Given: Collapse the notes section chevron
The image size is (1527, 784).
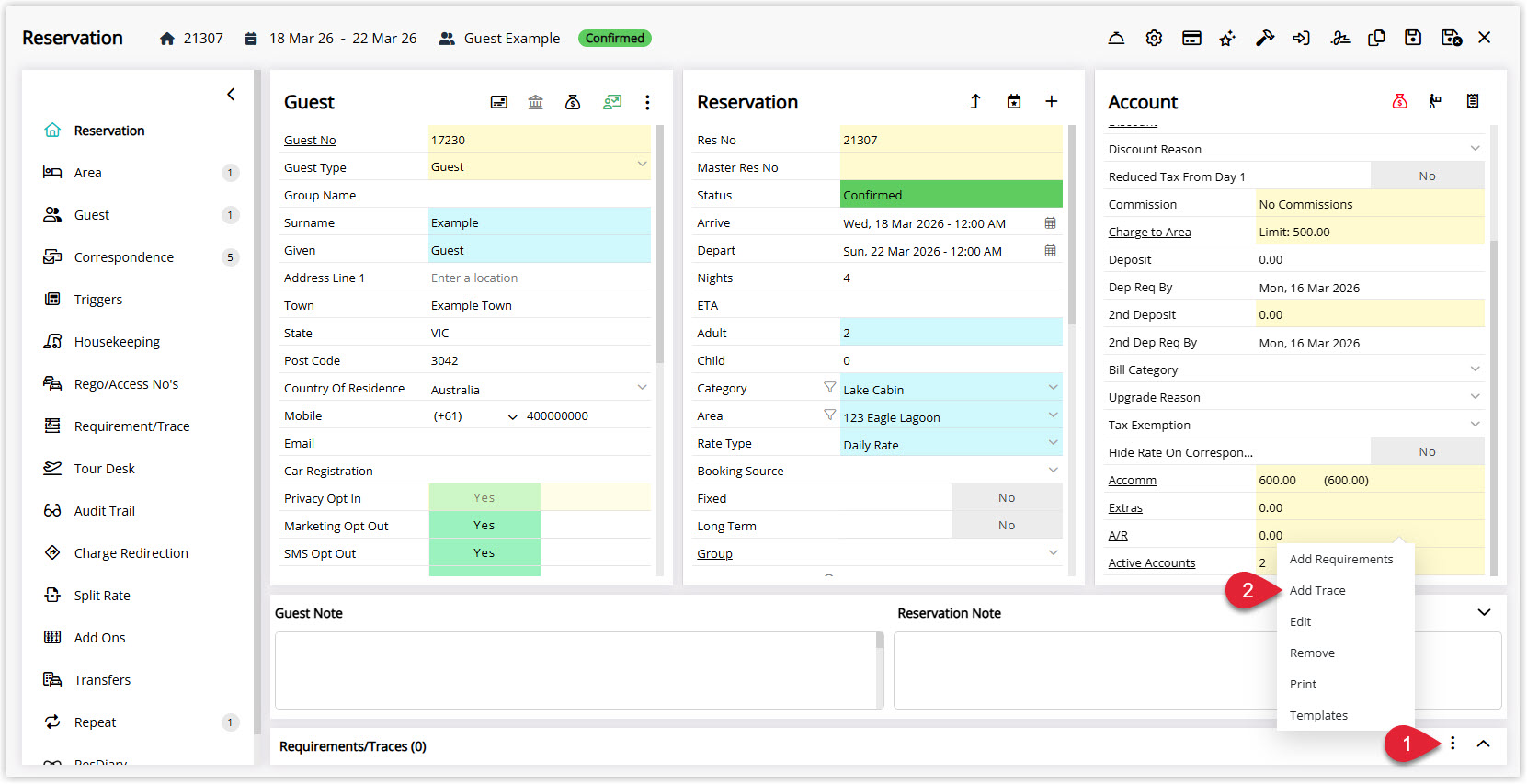Looking at the screenshot, I should 1484,612.
